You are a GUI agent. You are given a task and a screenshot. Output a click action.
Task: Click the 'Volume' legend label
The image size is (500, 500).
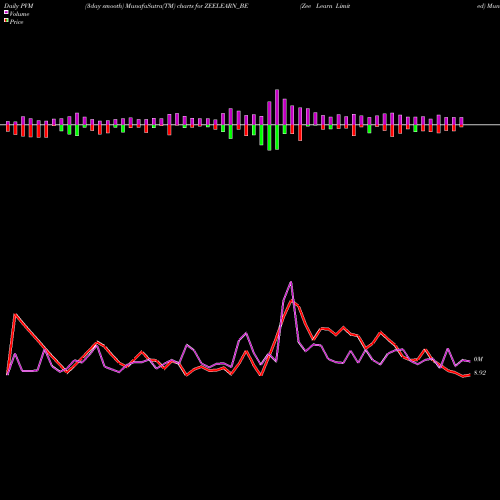click(19, 14)
